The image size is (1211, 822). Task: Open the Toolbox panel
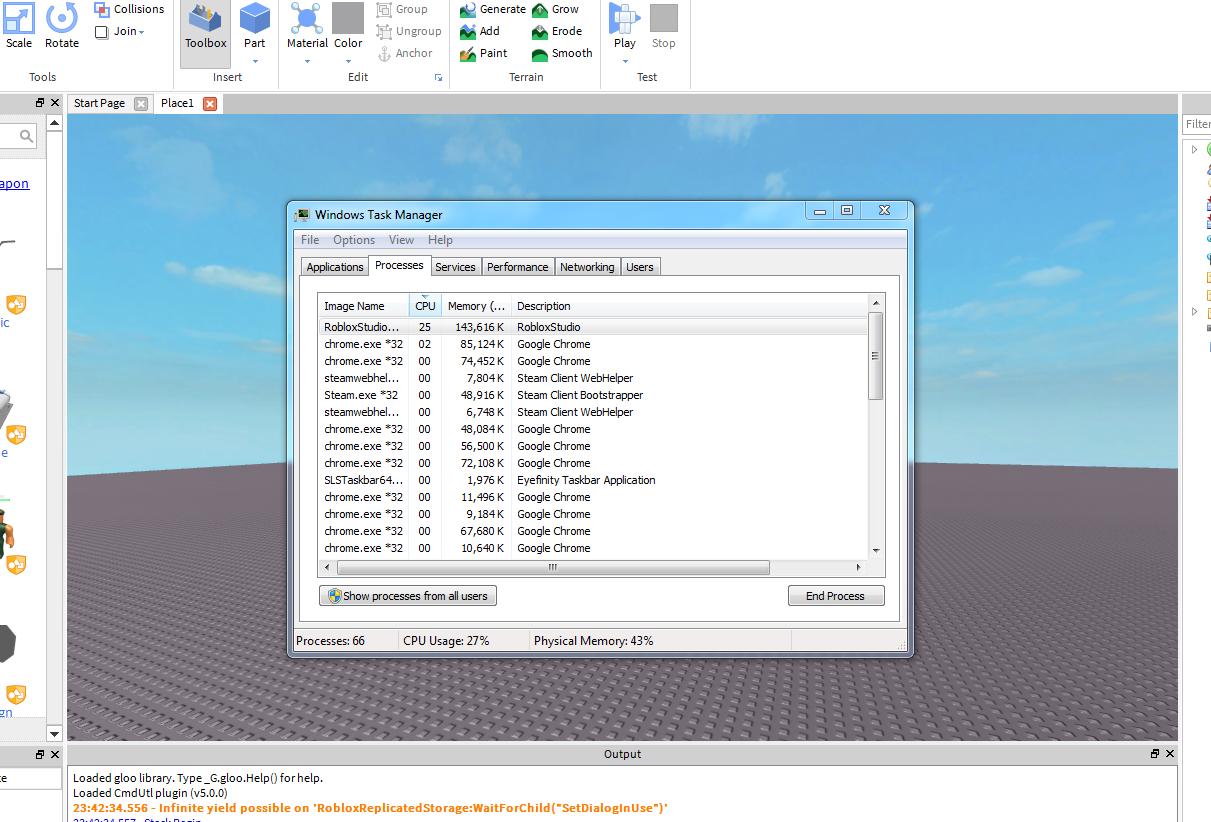(x=205, y=28)
